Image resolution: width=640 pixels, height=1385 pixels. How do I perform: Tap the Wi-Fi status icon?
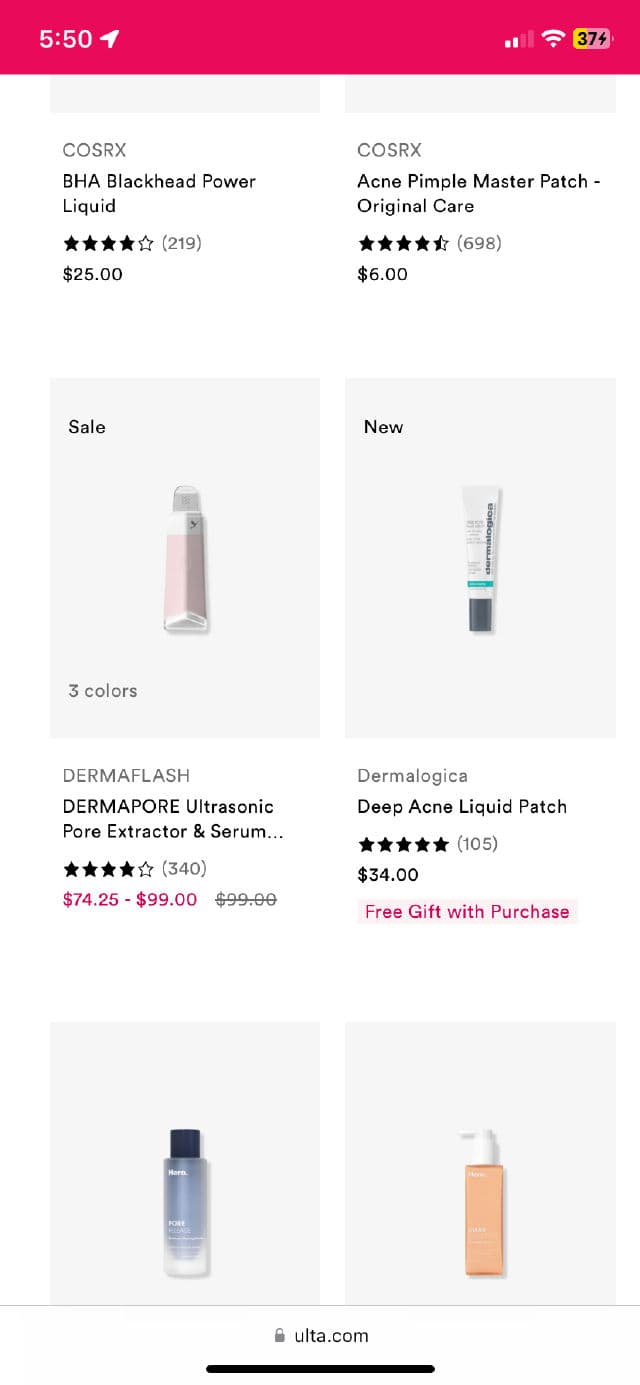click(553, 39)
